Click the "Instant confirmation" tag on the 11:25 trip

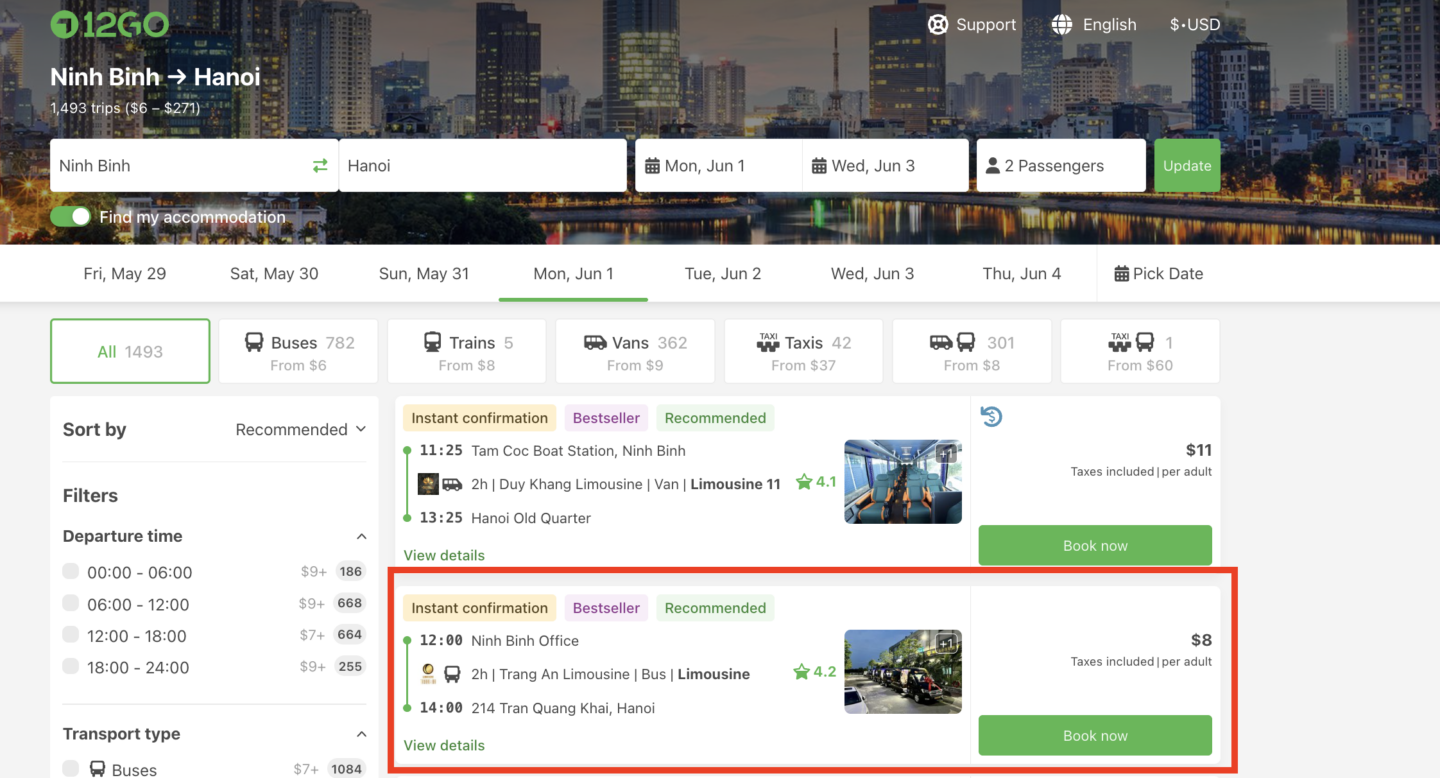(x=480, y=418)
